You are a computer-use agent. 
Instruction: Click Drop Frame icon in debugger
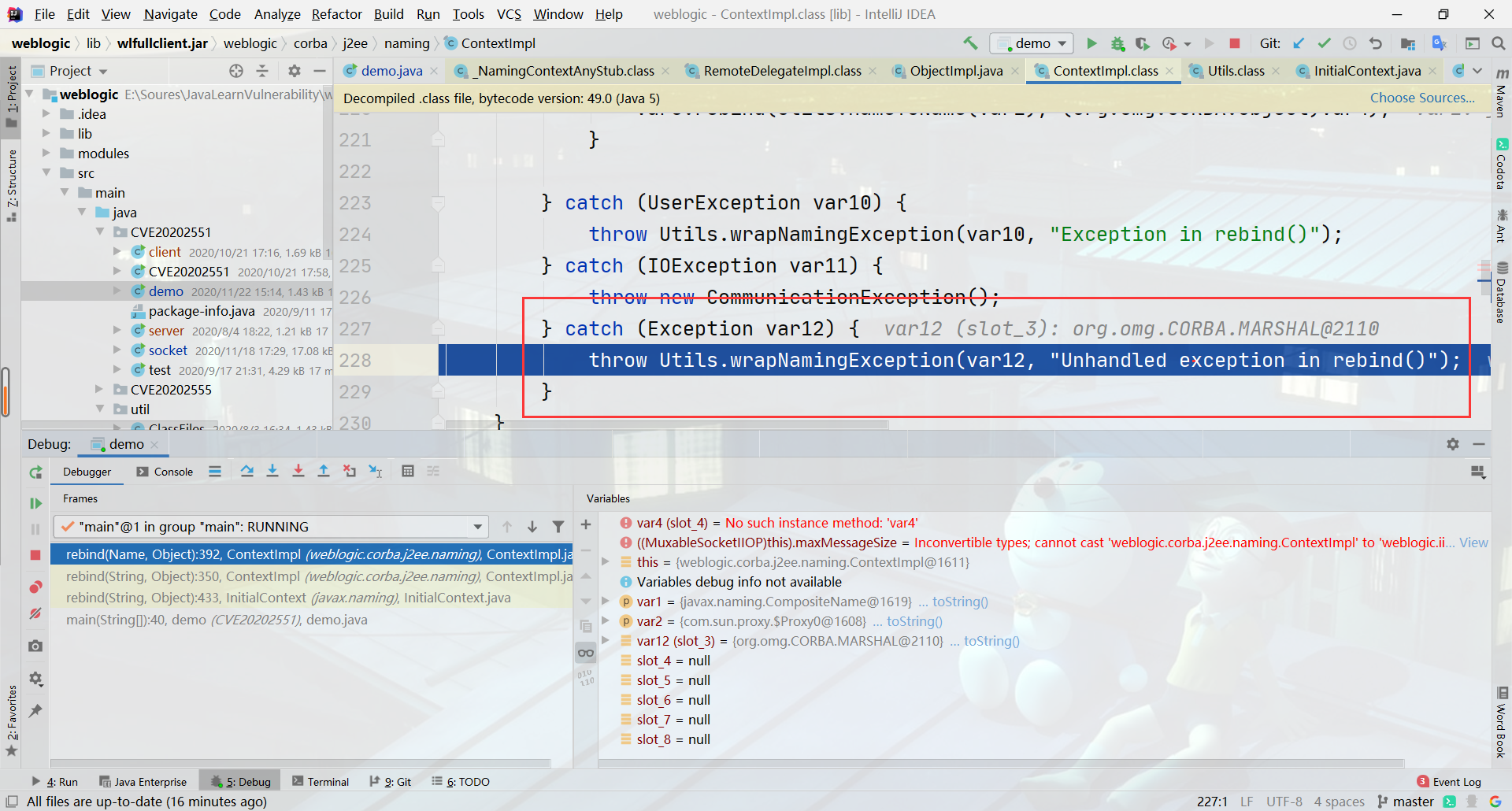[350, 471]
